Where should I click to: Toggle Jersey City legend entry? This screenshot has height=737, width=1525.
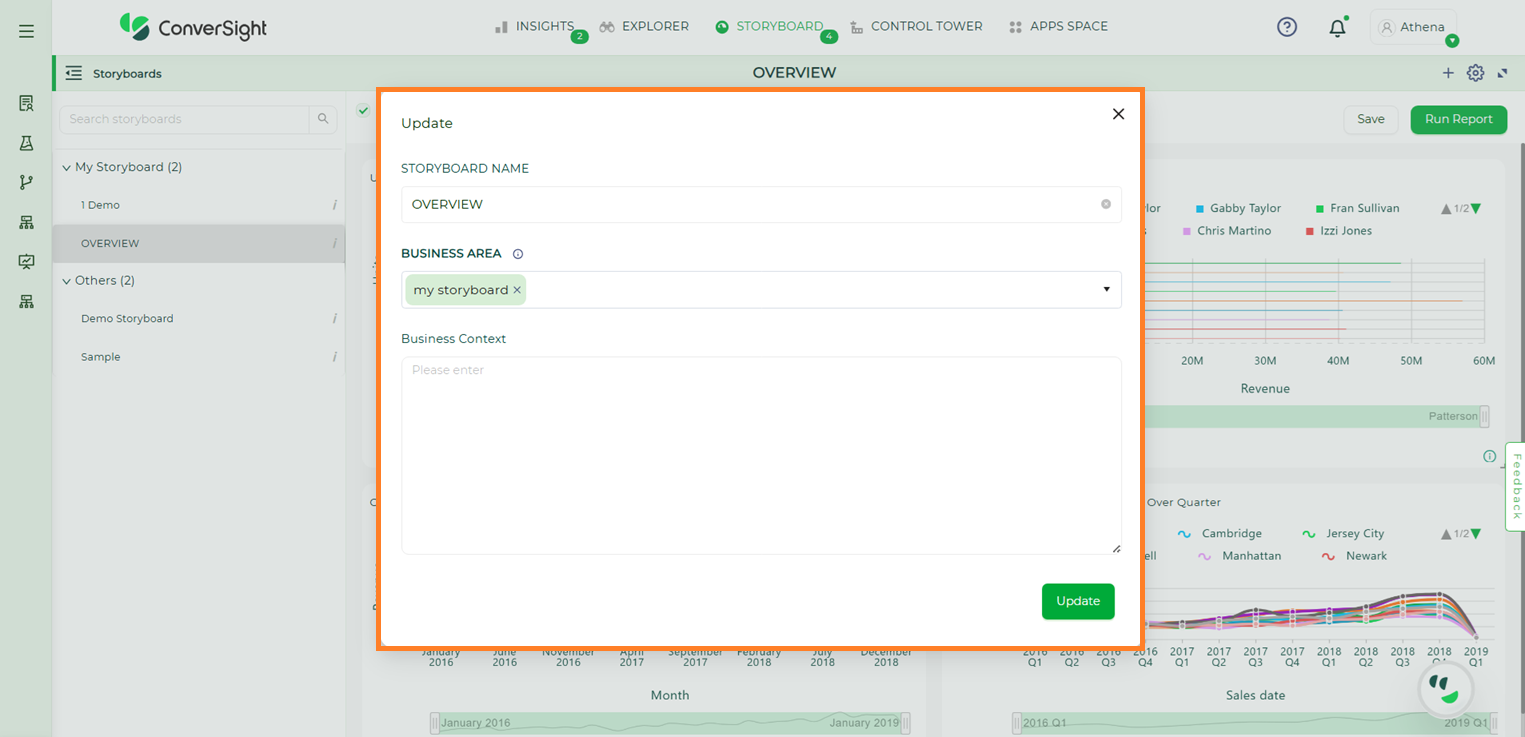tap(1343, 534)
